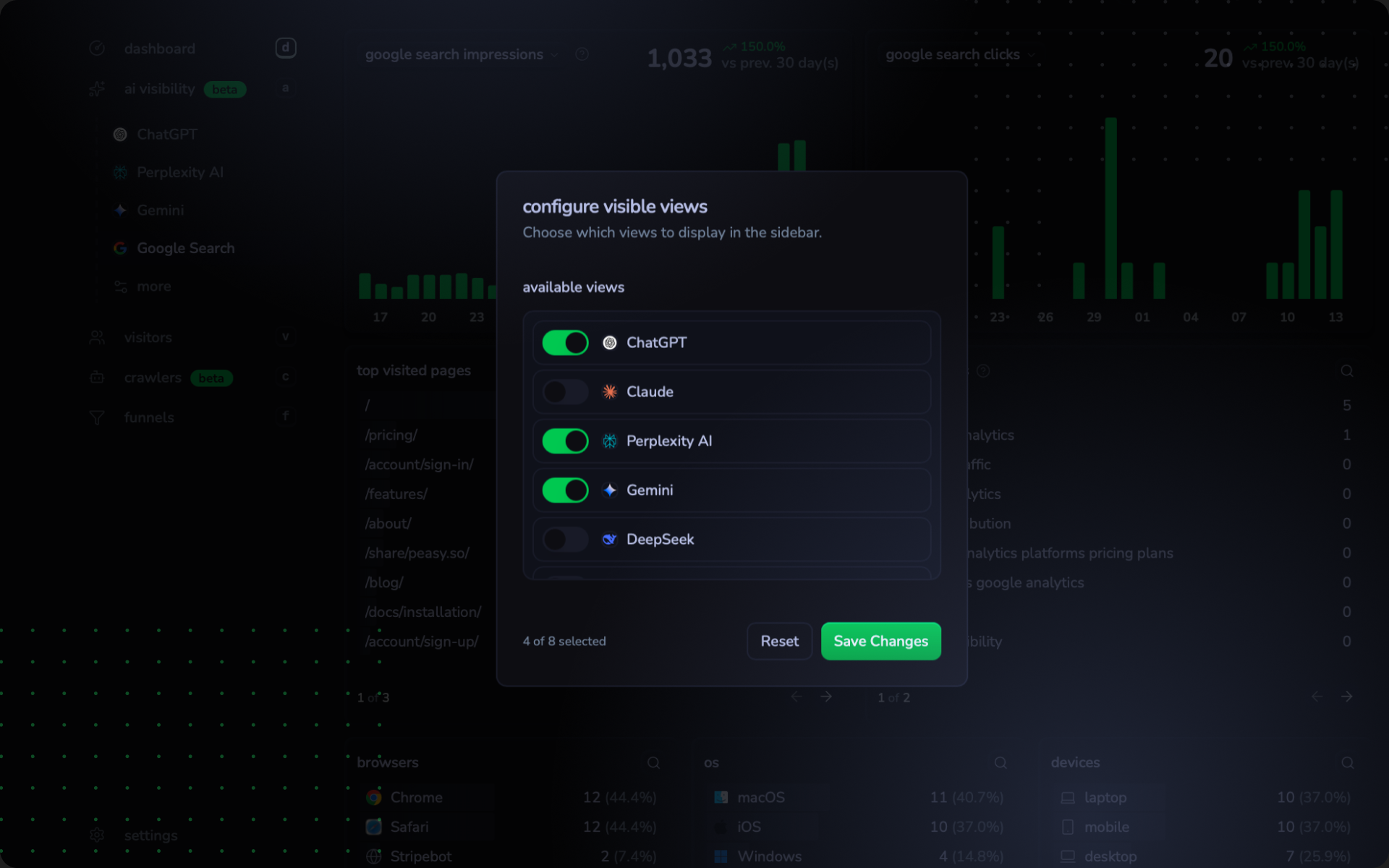Go to next page of top visited pages
The height and width of the screenshot is (868, 1389).
826,697
